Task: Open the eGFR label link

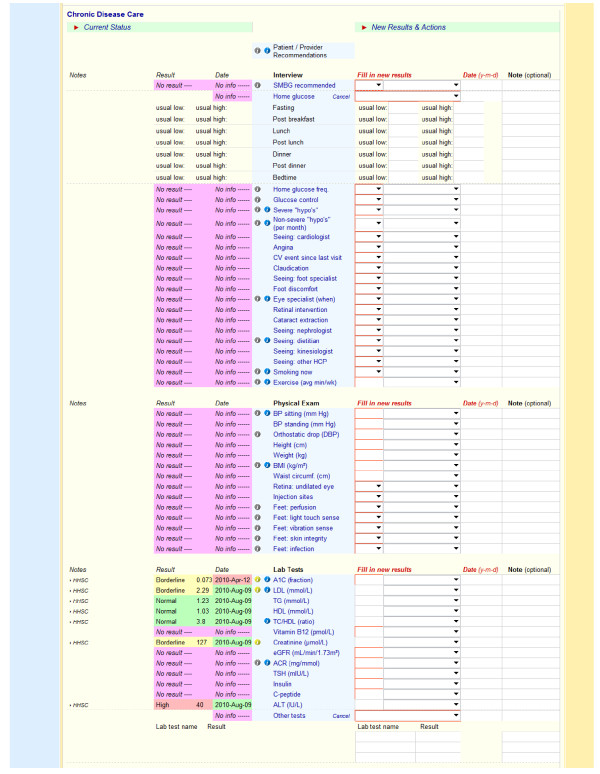Action: coord(306,653)
